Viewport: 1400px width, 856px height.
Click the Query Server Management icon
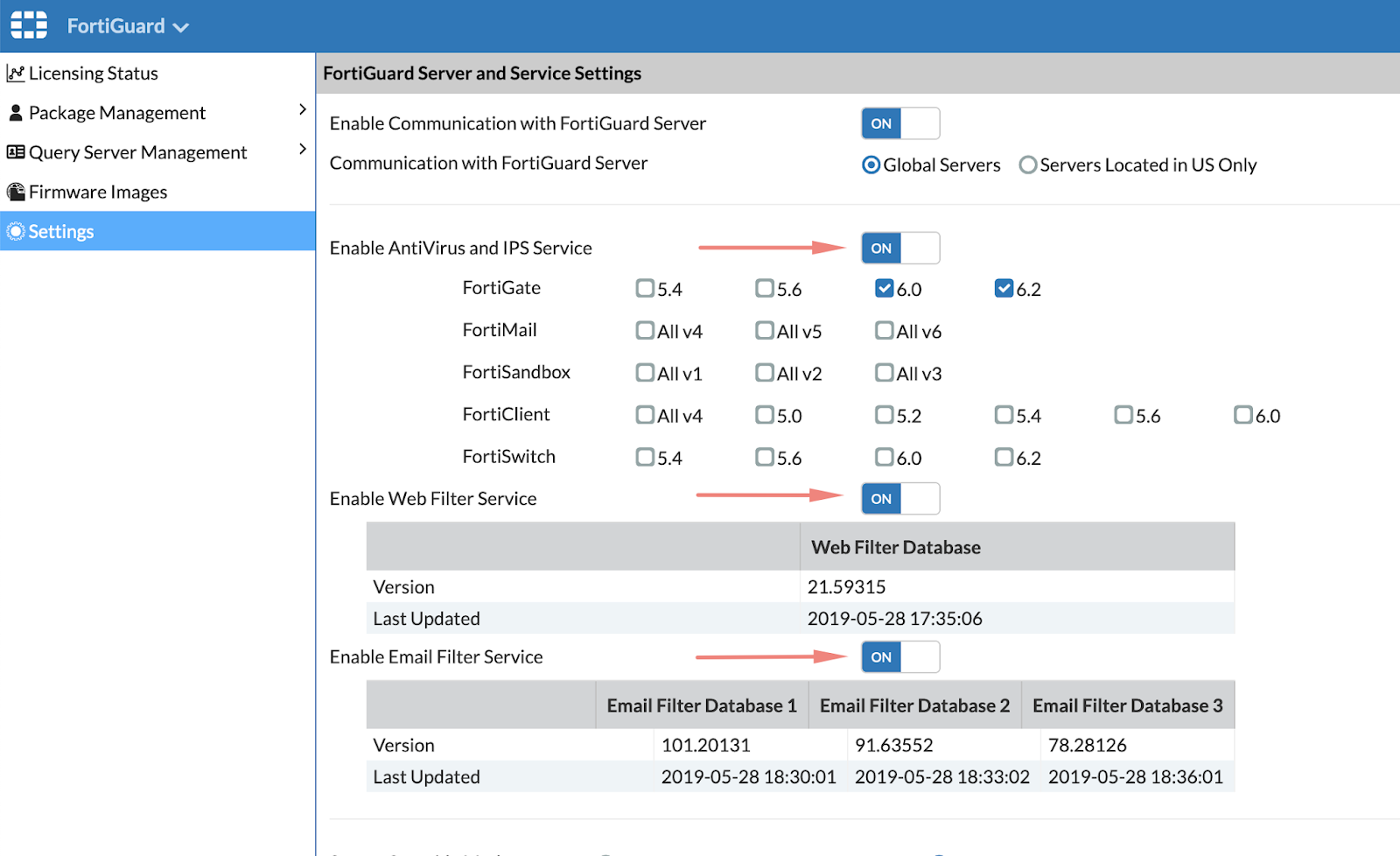click(16, 152)
